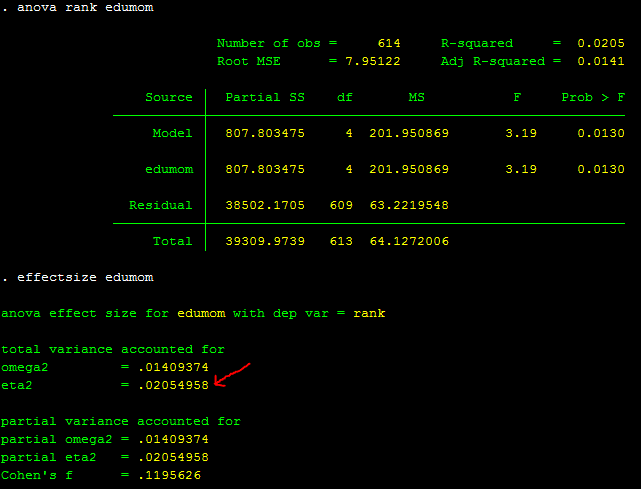Click the 'partial eta2' label
The image size is (641, 489).
pyautogui.click(x=48, y=458)
